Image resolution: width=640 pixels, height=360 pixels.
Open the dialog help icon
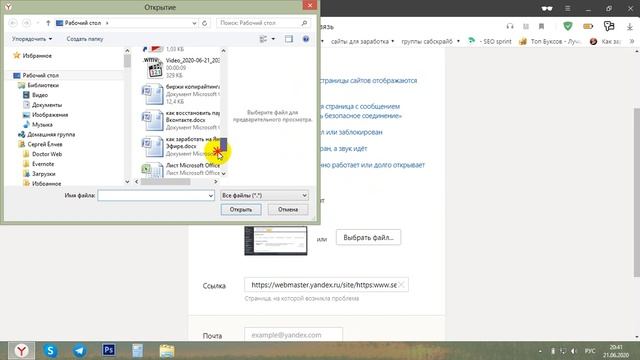click(x=306, y=39)
